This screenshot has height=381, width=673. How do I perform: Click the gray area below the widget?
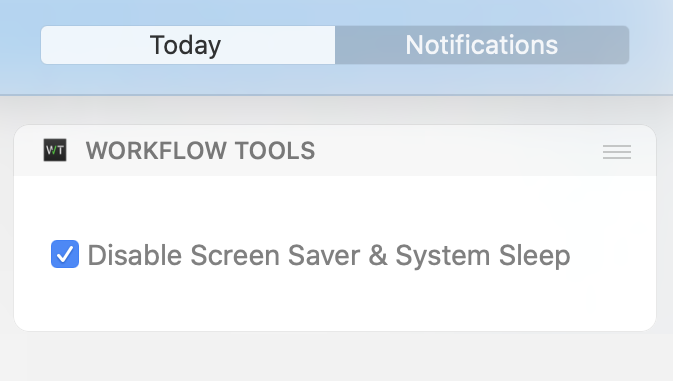click(x=335, y=356)
